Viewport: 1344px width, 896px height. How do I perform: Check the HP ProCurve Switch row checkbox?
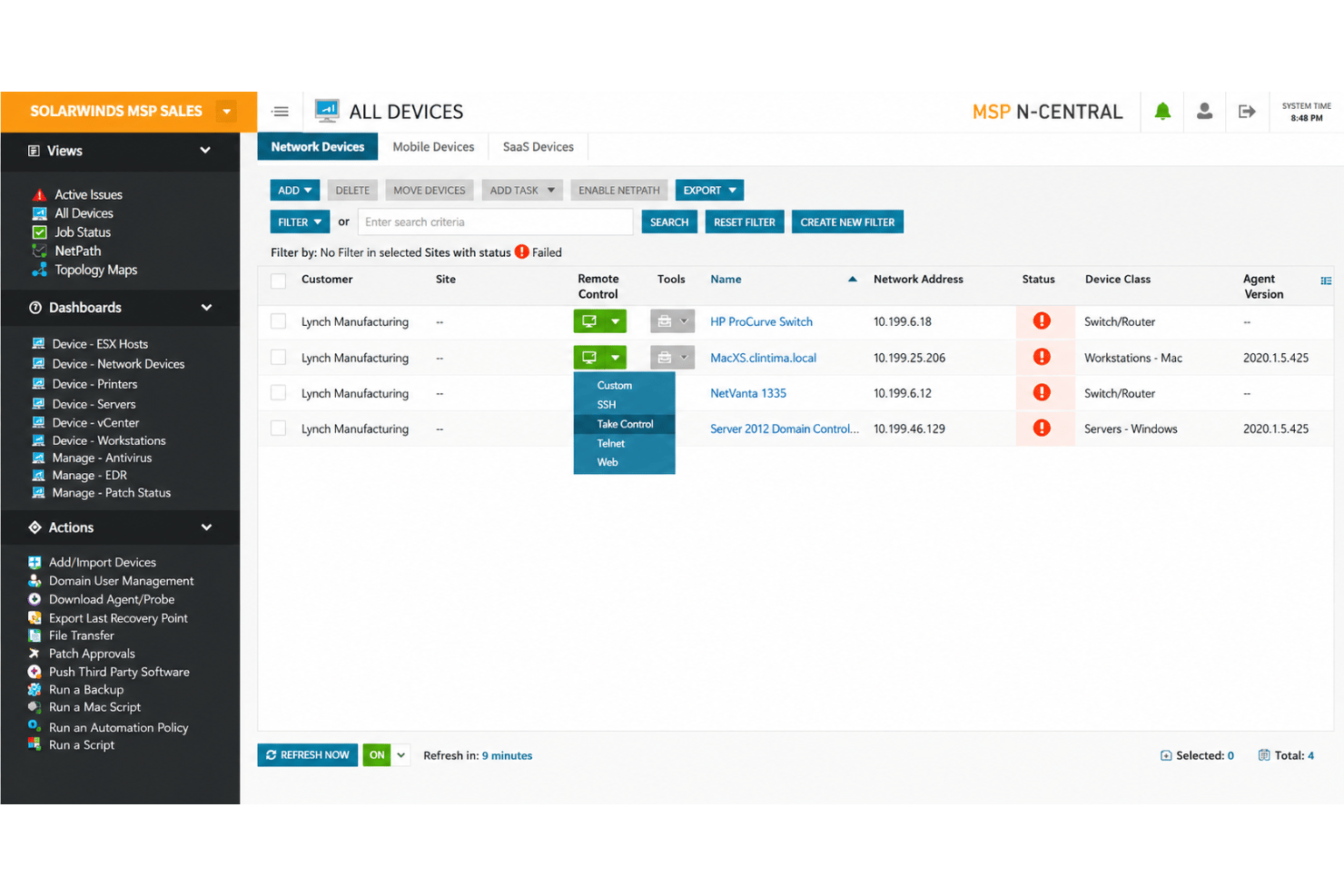coord(279,321)
